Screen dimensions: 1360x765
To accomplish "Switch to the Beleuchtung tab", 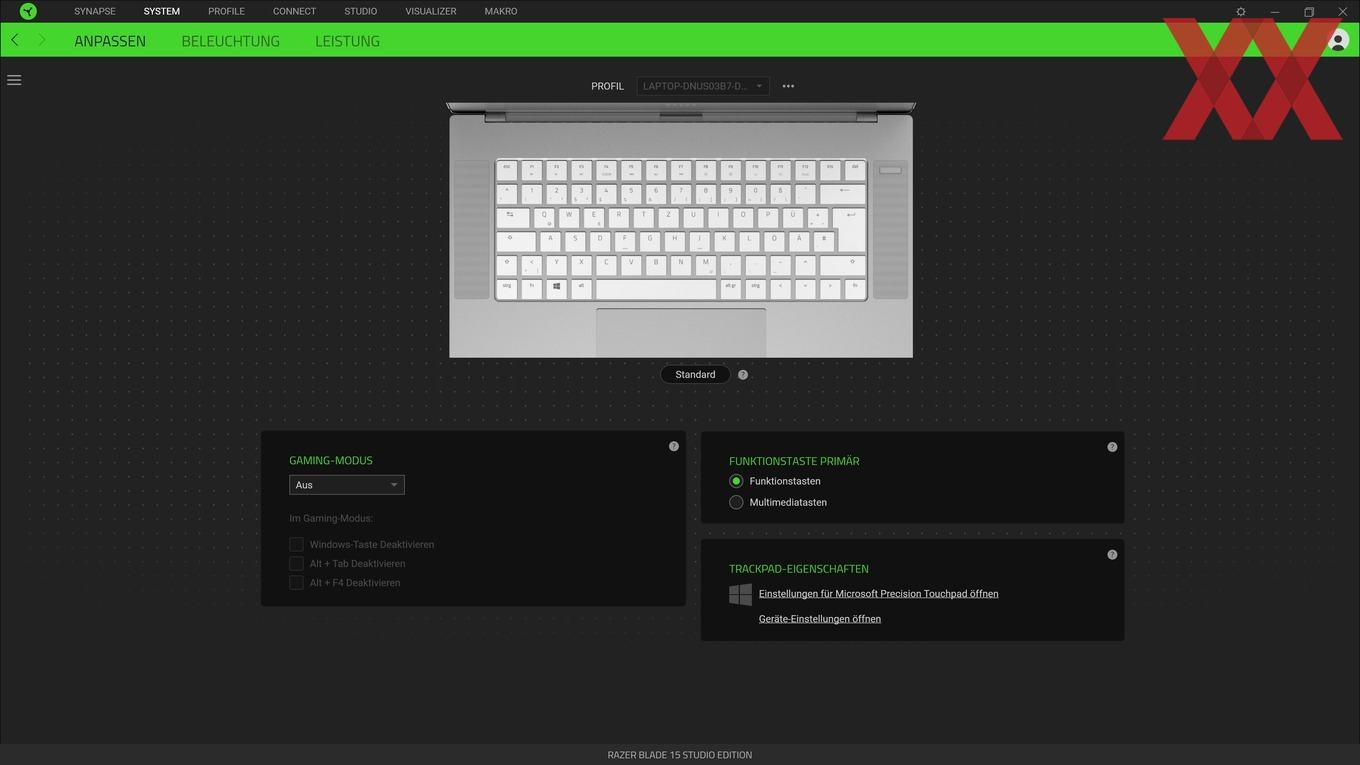I will [x=231, y=41].
